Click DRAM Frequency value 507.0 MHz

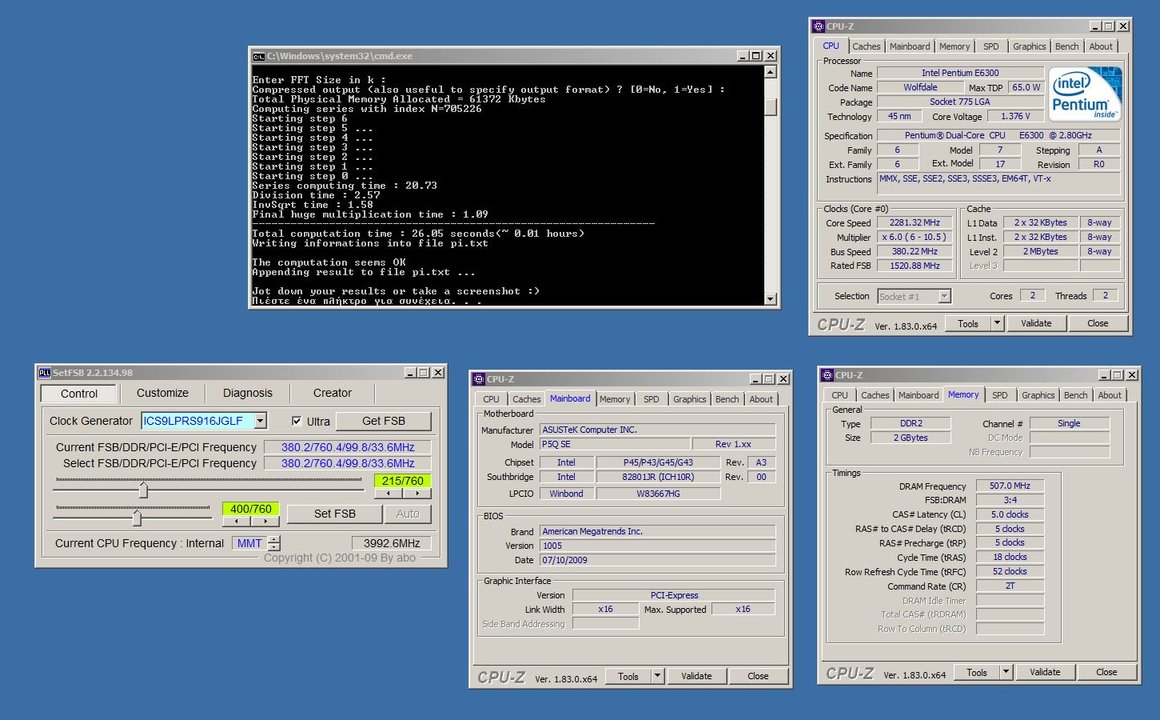click(x=1009, y=486)
